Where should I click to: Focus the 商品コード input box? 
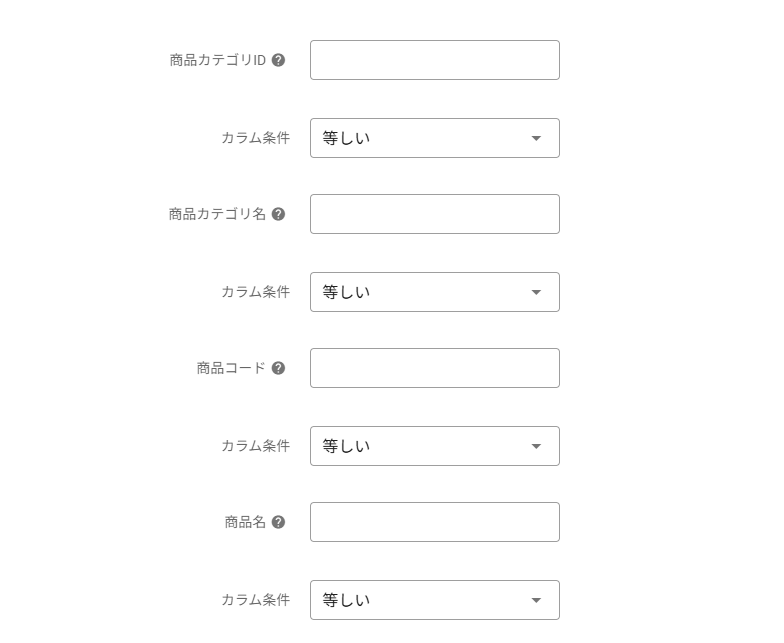(434, 368)
